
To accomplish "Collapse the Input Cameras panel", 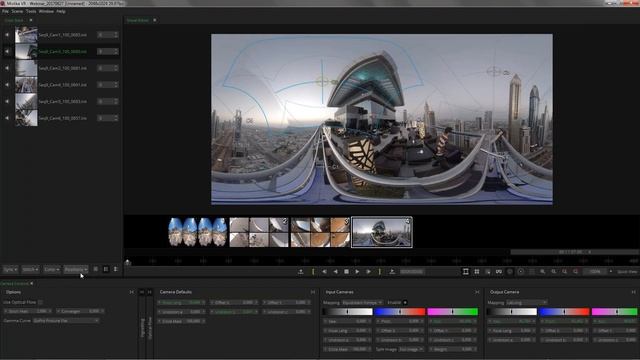I will pyautogui.click(x=477, y=292).
